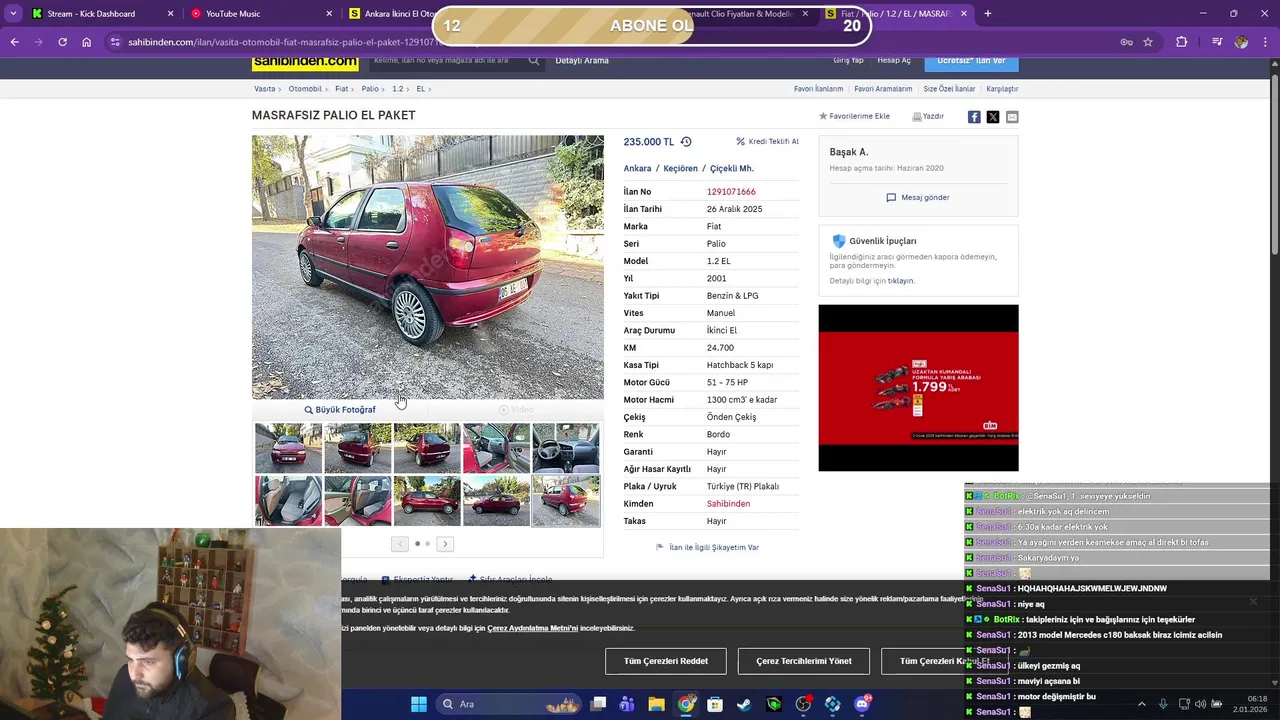Image resolution: width=1280 pixels, height=720 pixels.
Task: Open the Chrome extensions puzzle icon
Action: tap(1182, 42)
